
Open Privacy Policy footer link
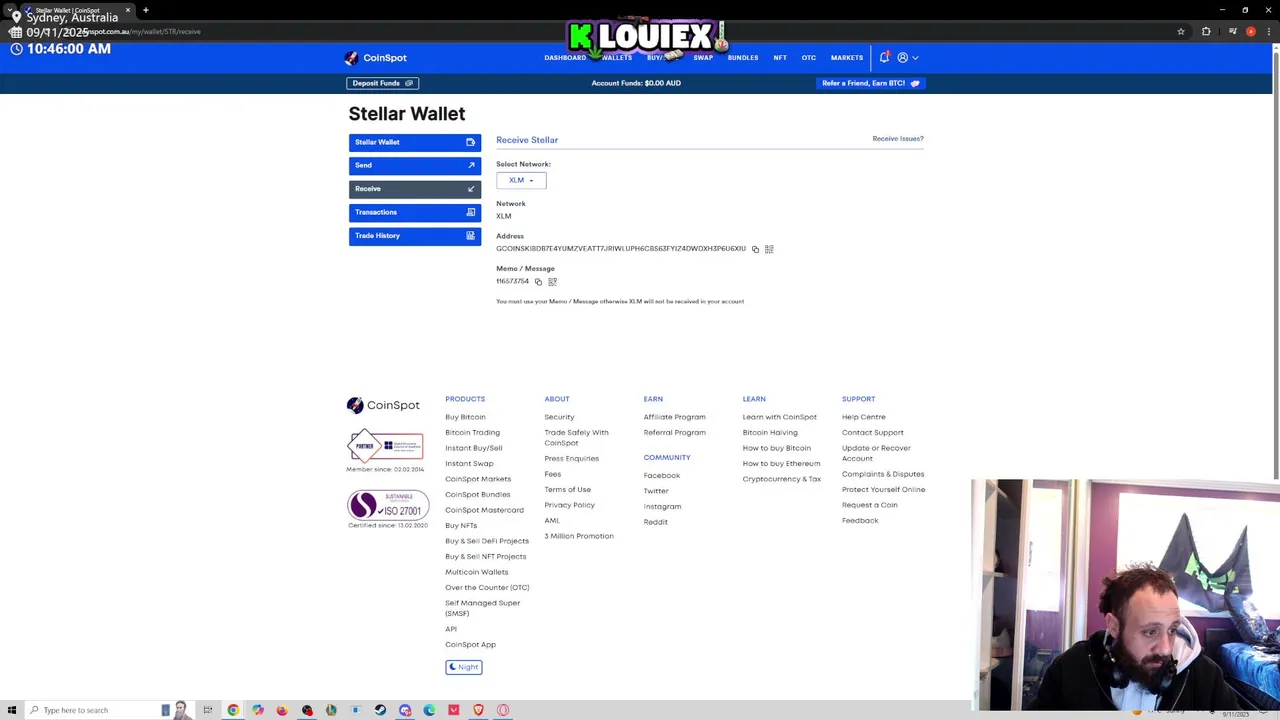(569, 505)
